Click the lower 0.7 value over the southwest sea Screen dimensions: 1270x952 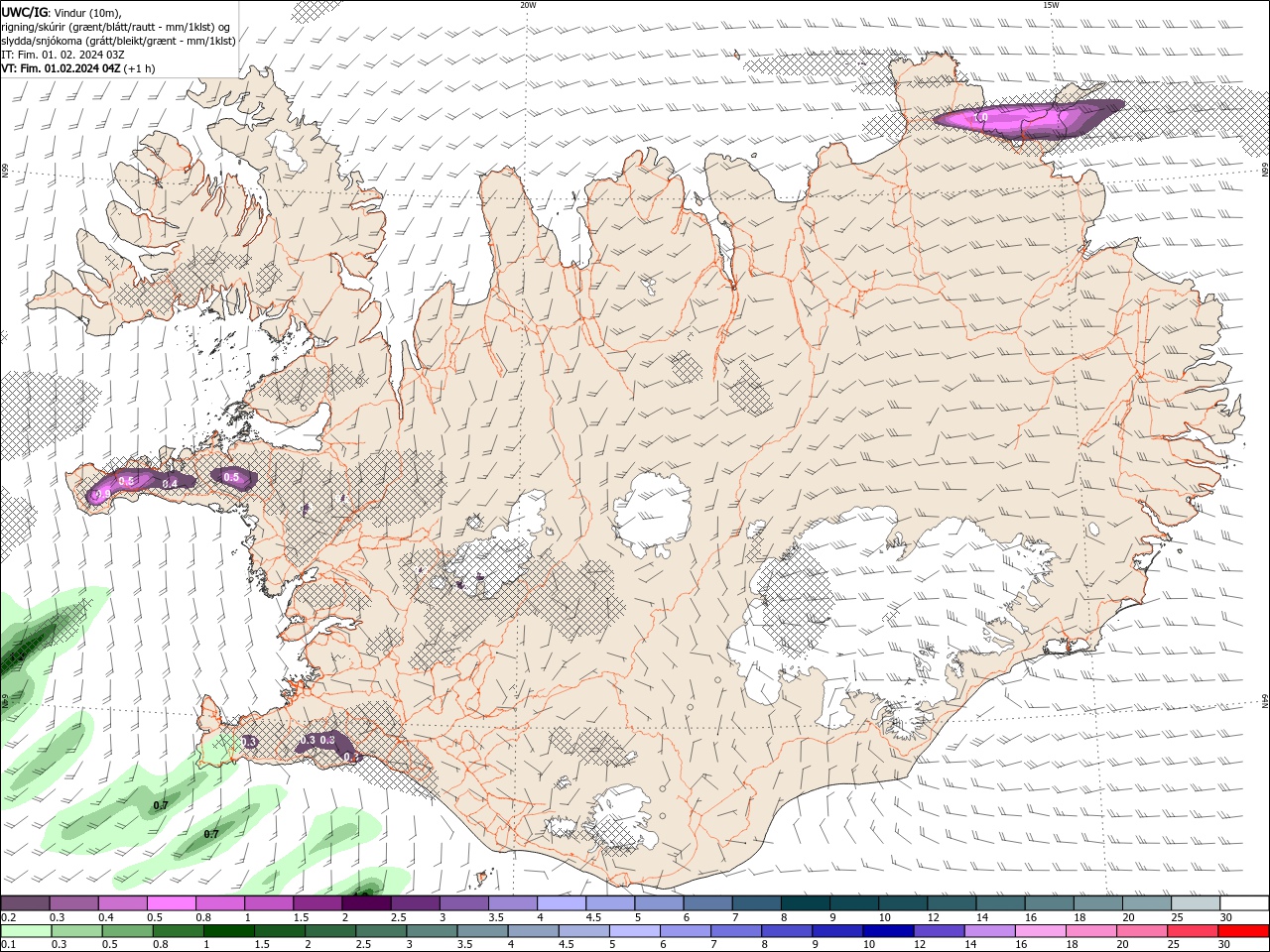point(211,834)
